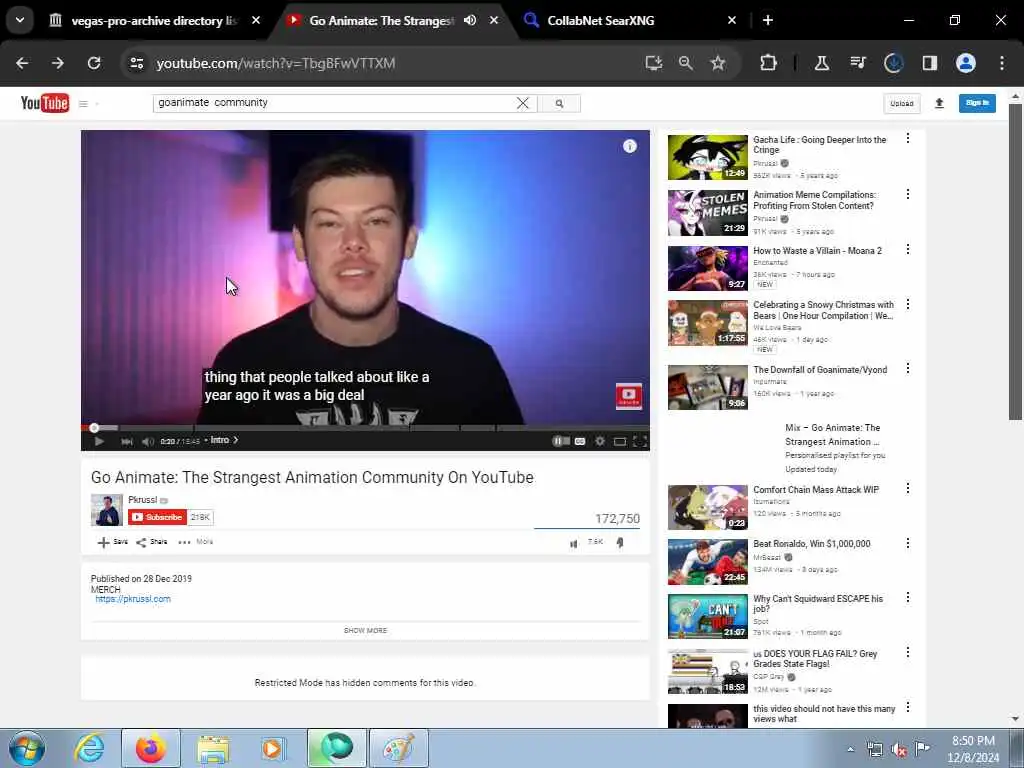Click the Upload button
1024x768 pixels.
point(901,103)
